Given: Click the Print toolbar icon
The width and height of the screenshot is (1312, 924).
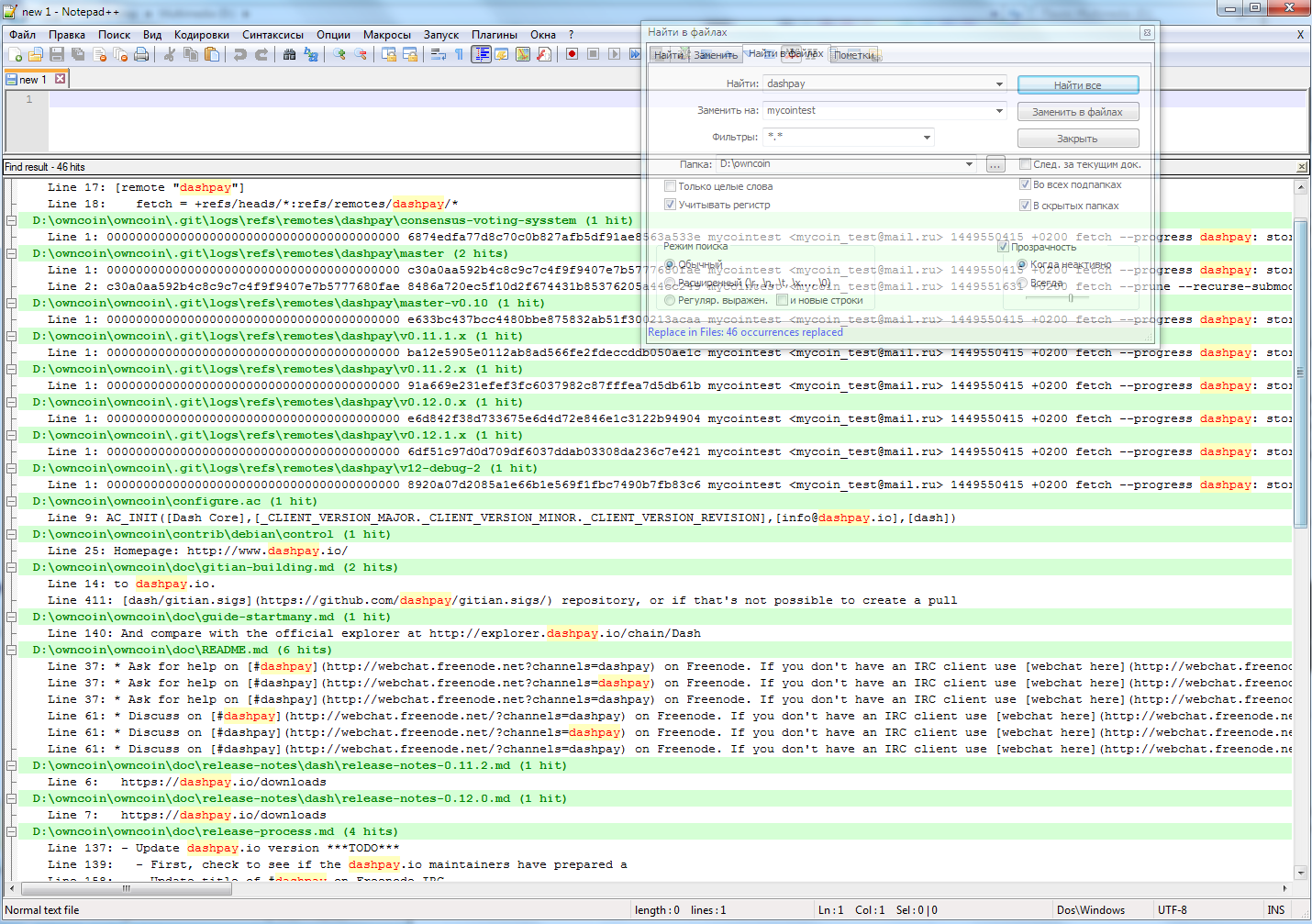Looking at the screenshot, I should pyautogui.click(x=141, y=55).
